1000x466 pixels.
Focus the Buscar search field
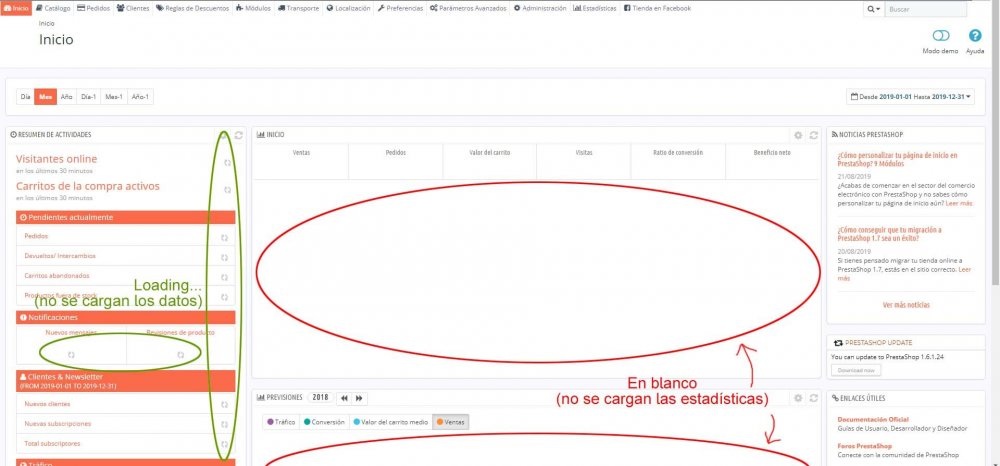925,9
